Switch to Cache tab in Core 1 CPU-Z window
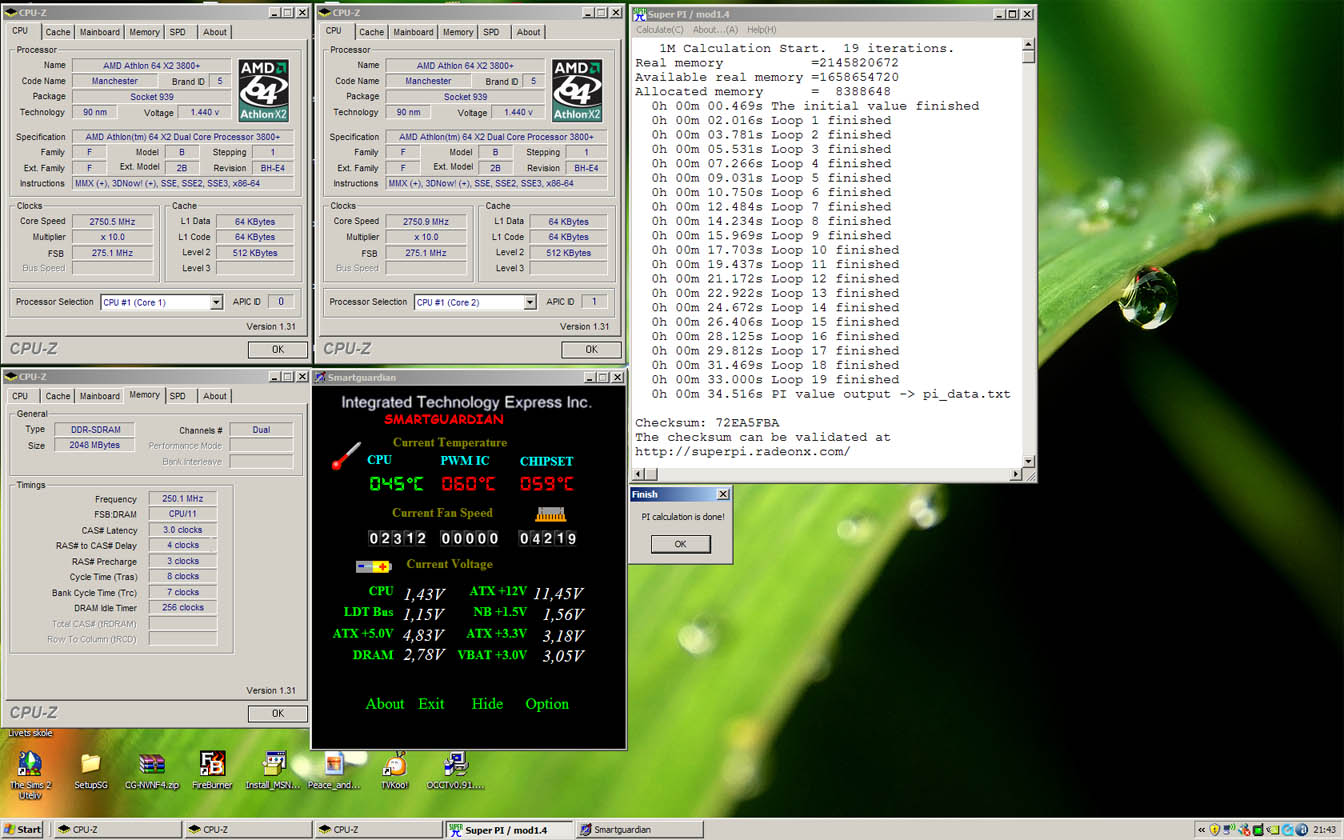 coord(57,32)
